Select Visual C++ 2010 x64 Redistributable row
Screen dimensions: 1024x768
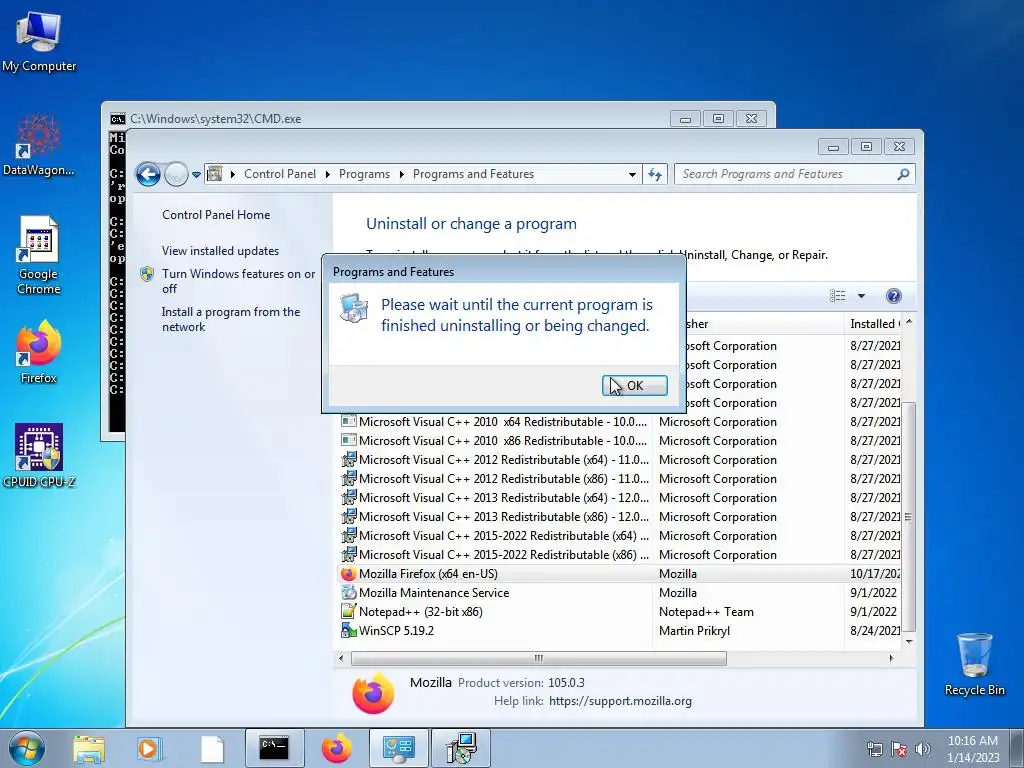coord(619,422)
